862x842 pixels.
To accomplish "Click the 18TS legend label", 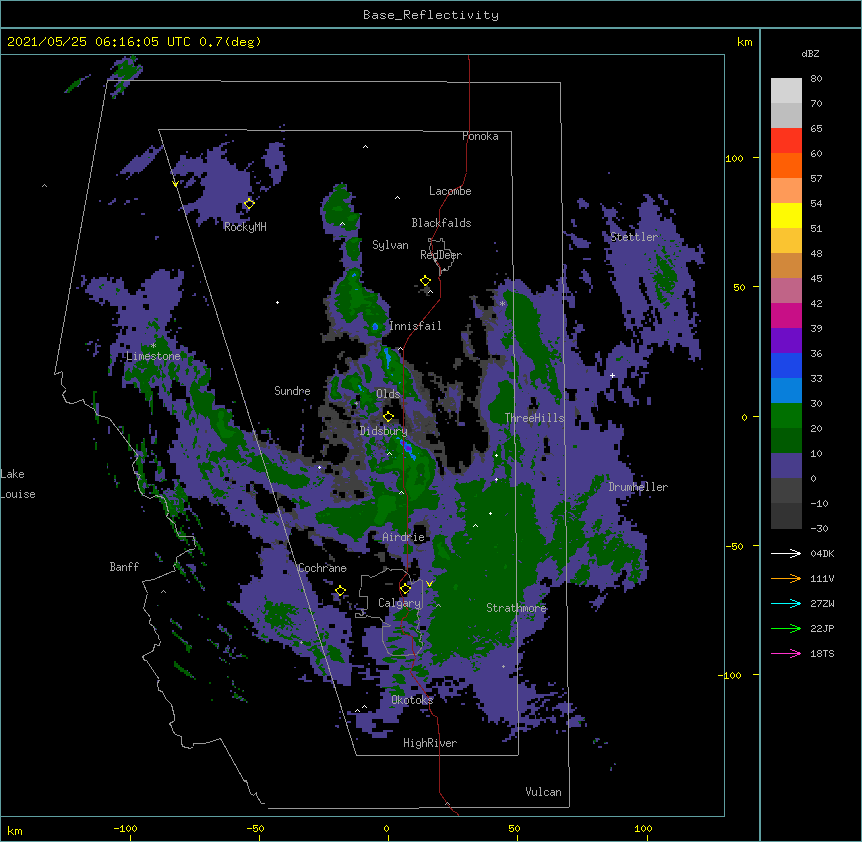I will [822, 653].
